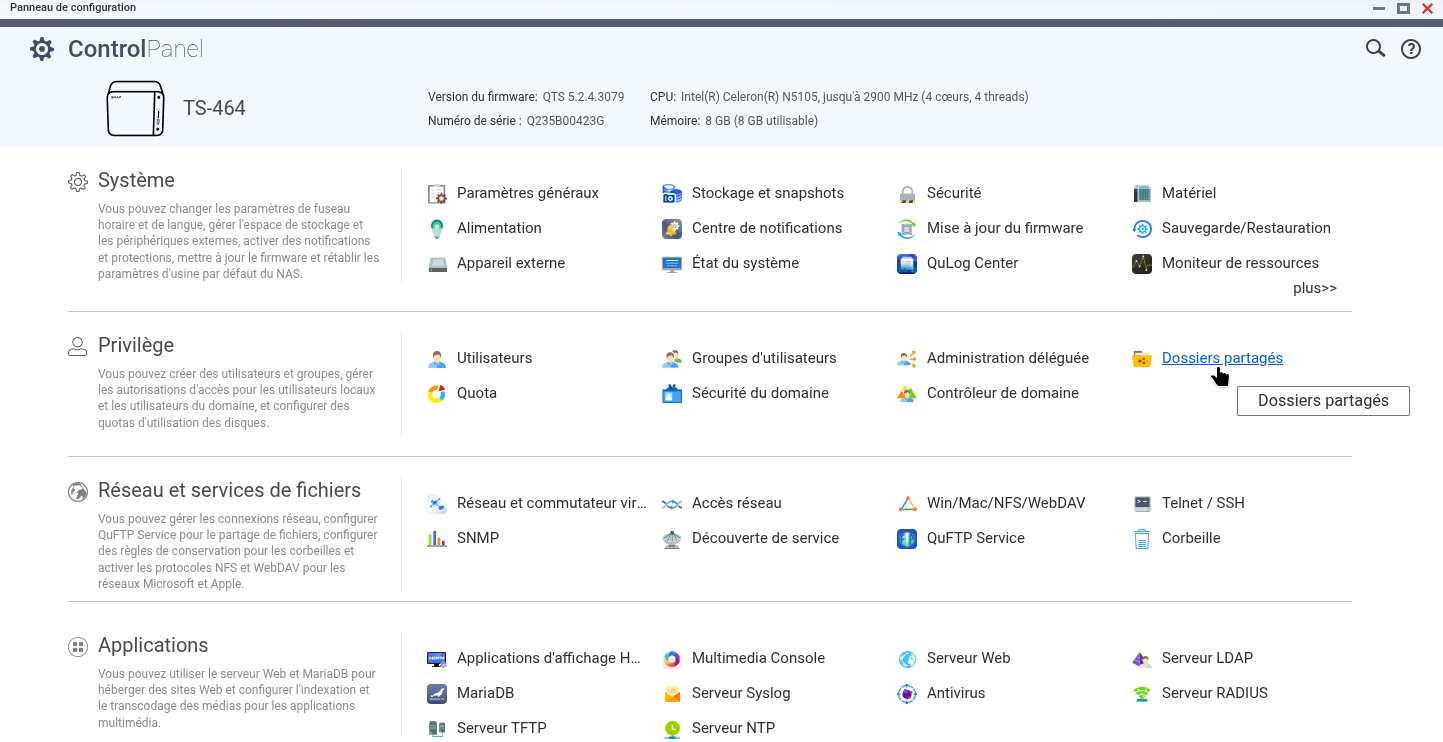This screenshot has width=1443, height=742.
Task: Click the Mise à jour du firmware icon
Action: [x=907, y=228]
